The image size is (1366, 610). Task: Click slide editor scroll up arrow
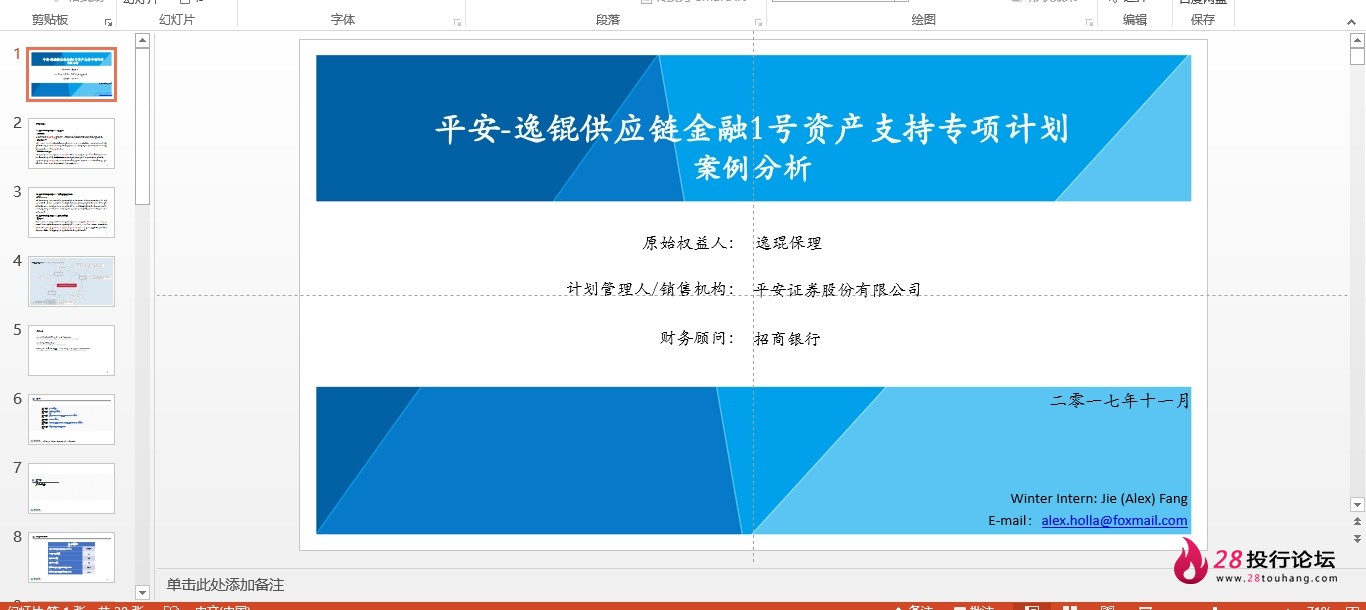coord(1357,41)
